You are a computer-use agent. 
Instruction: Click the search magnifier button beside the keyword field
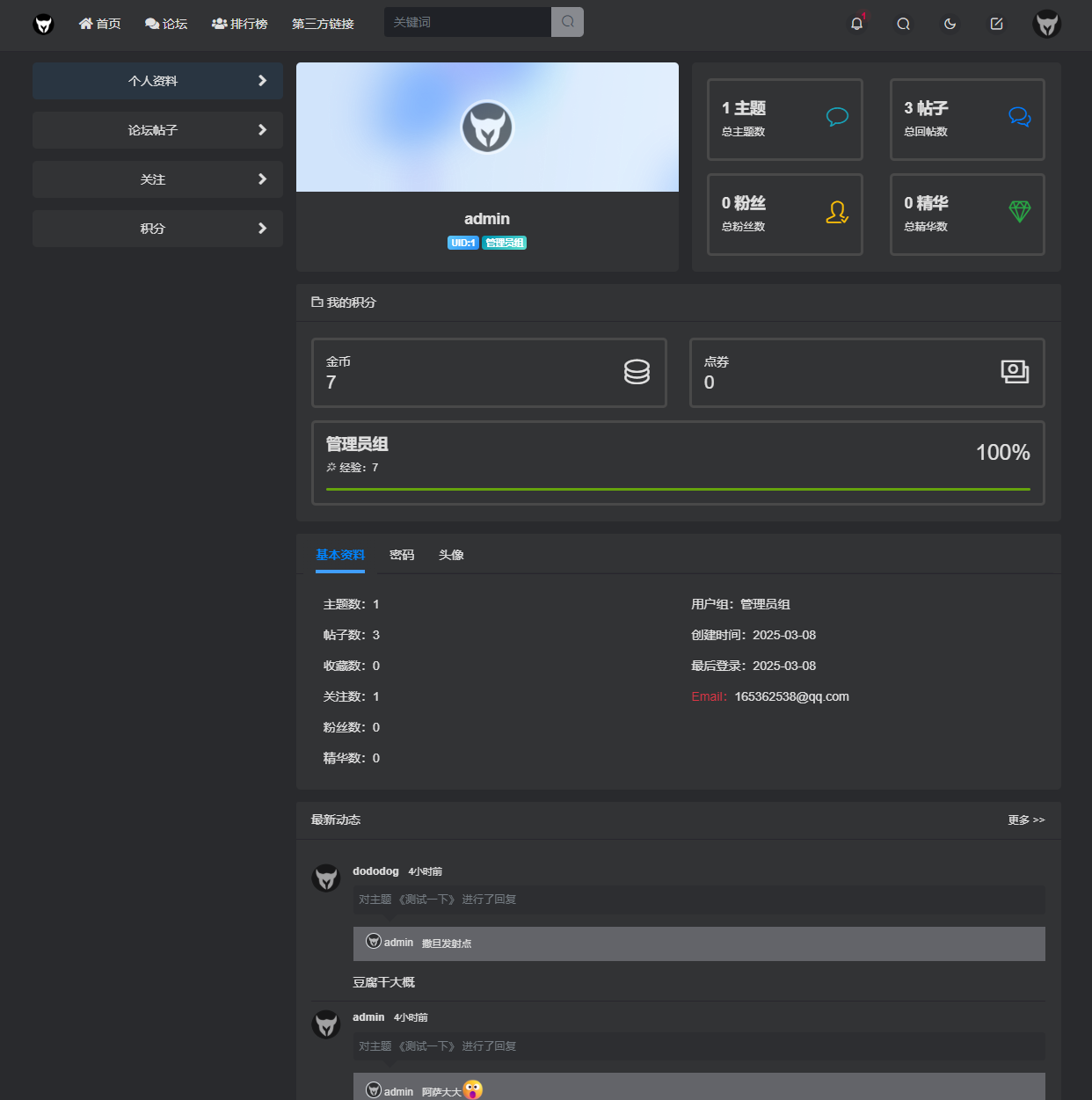point(567,22)
